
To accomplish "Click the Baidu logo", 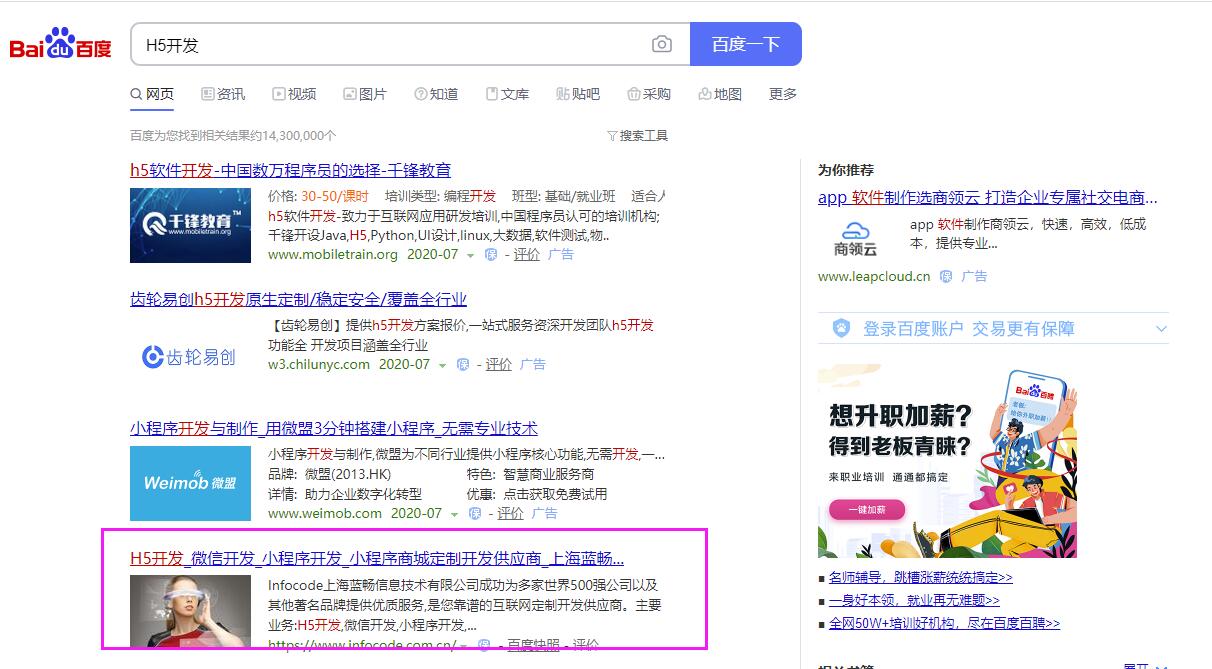I will [61, 45].
